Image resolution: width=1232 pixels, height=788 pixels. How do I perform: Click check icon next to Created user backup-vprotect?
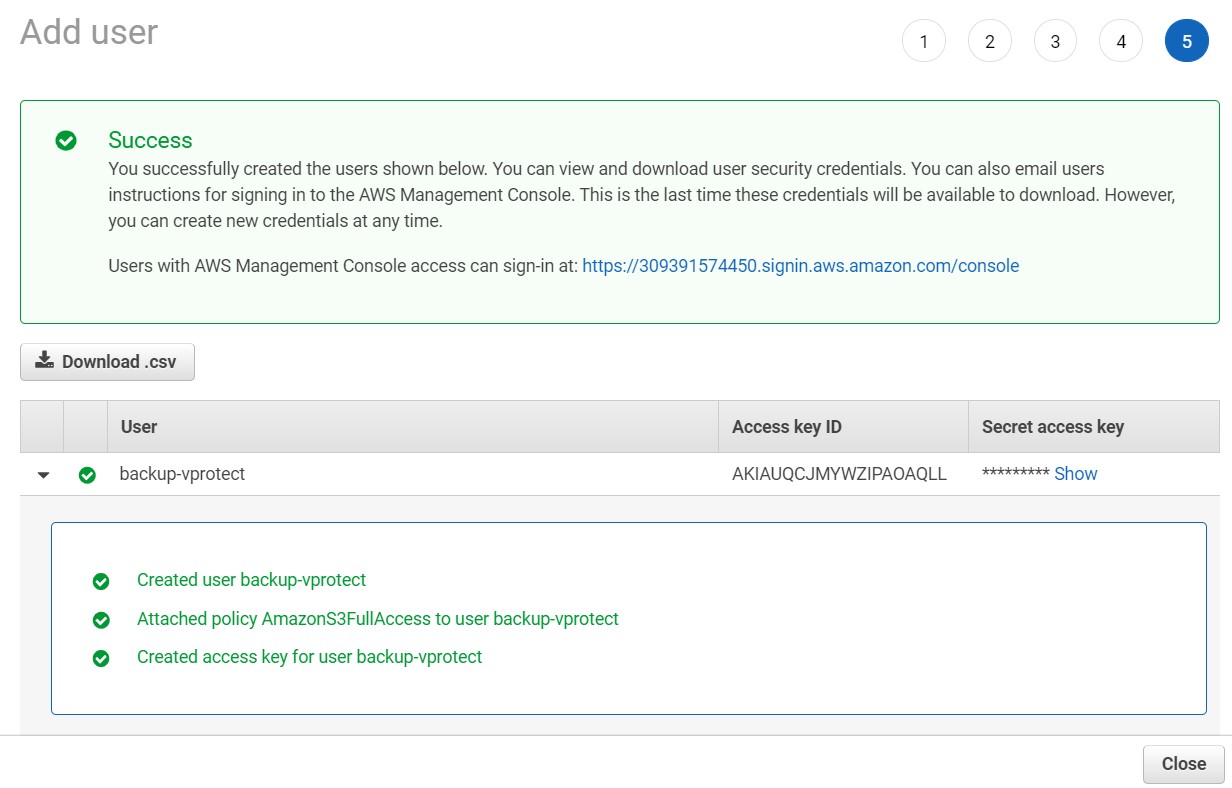tap(101, 581)
